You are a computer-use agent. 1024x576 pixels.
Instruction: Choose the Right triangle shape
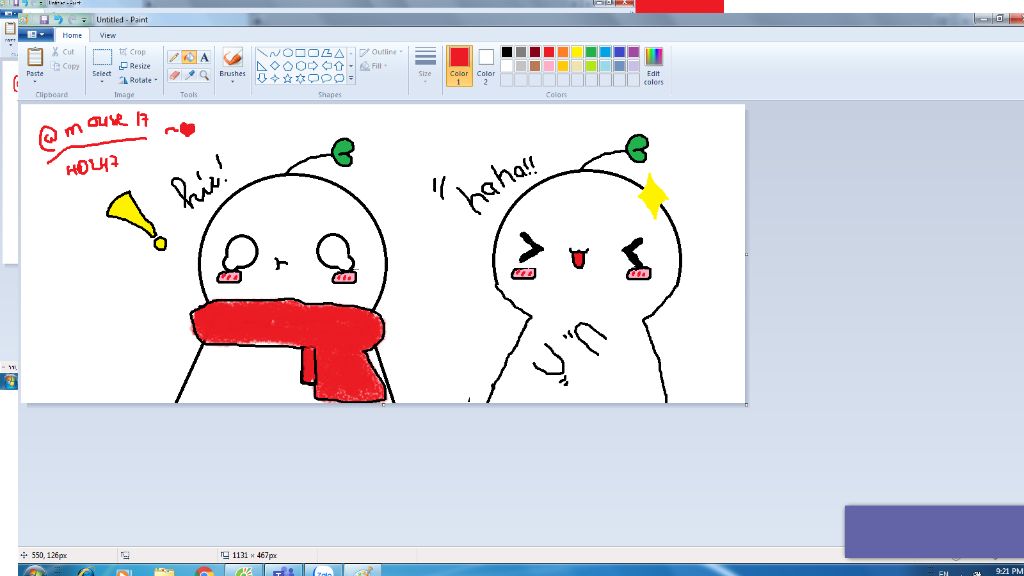(262, 66)
